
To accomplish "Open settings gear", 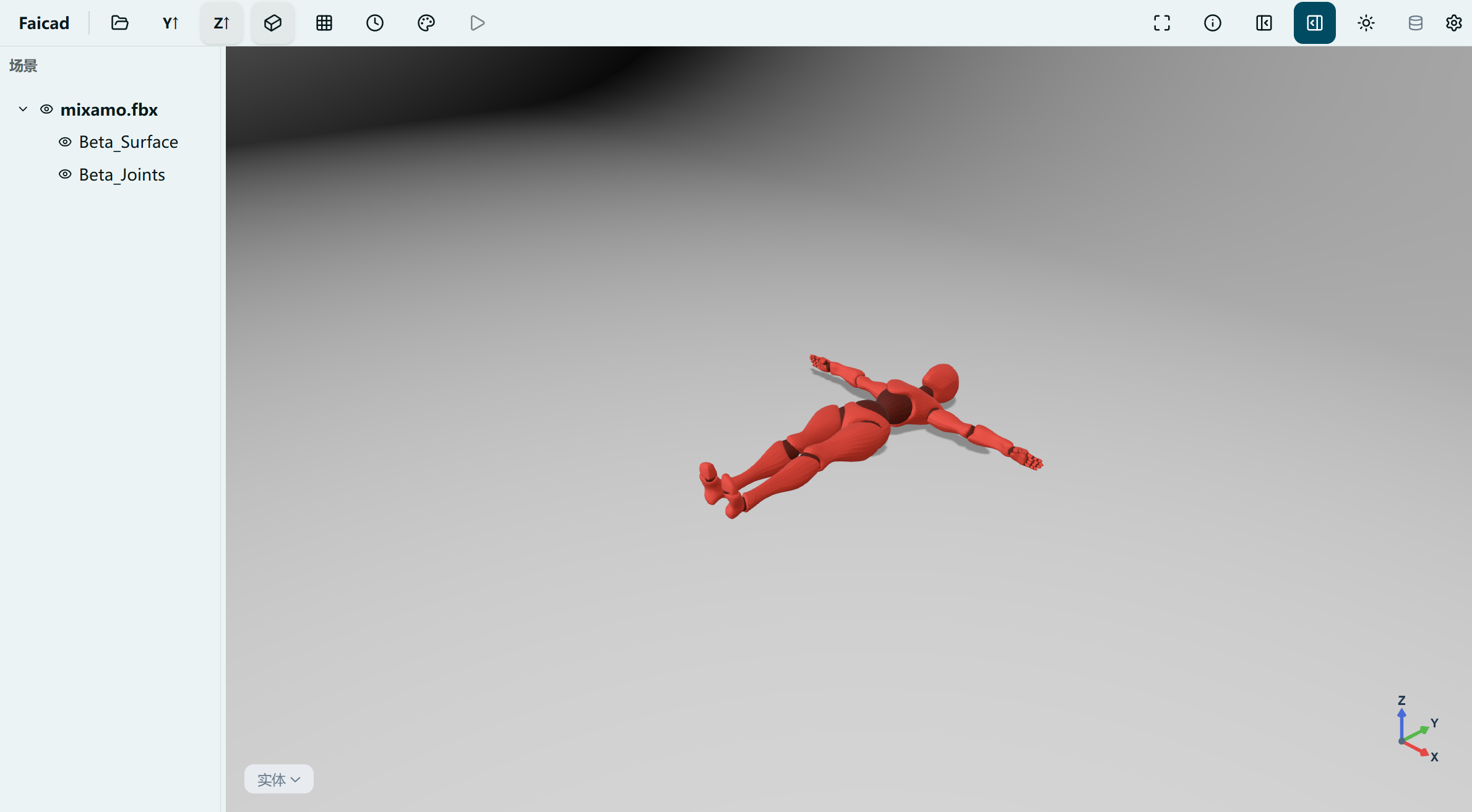I will [1454, 23].
